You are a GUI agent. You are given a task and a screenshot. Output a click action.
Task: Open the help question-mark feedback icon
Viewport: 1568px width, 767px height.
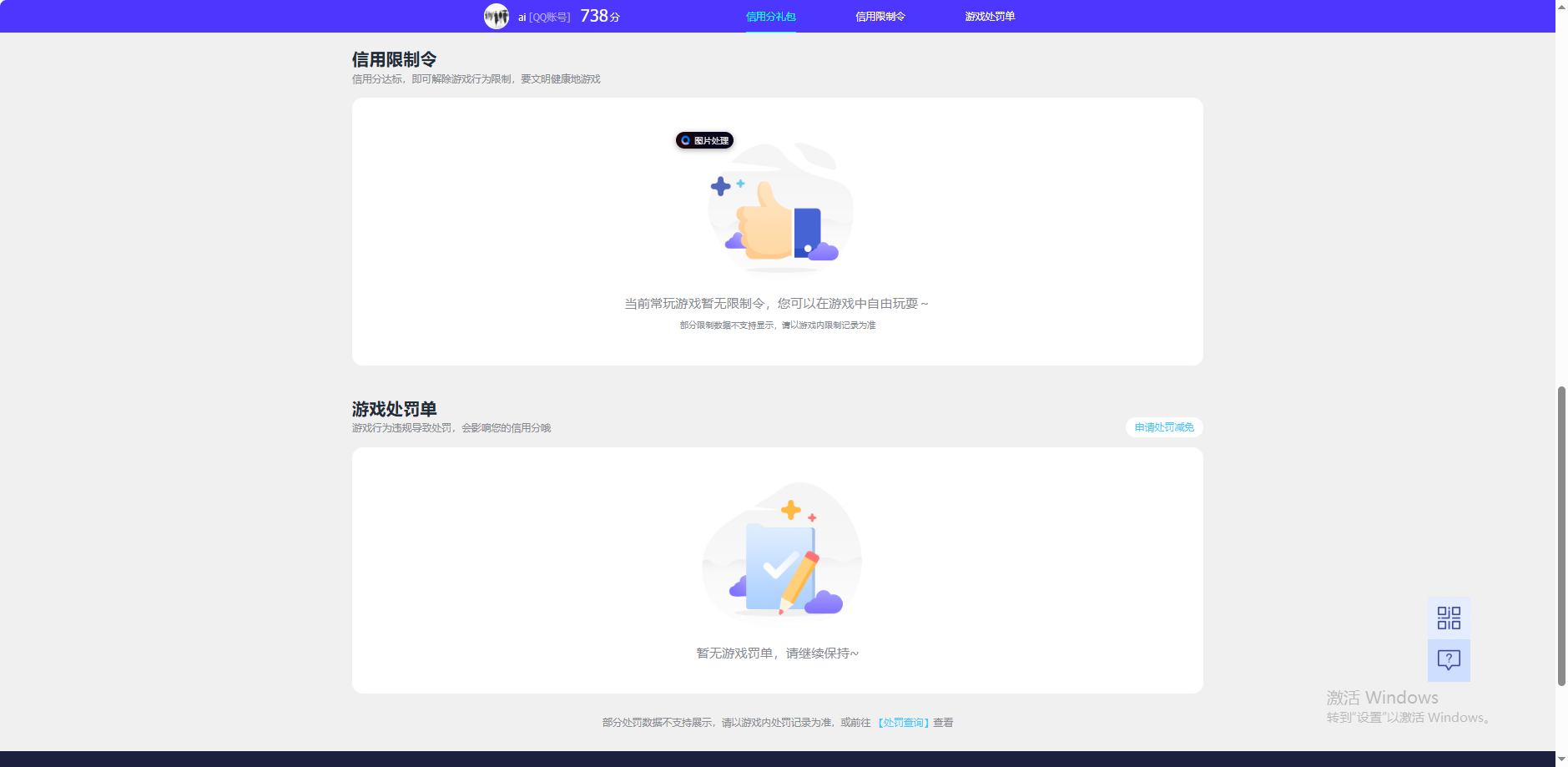[1449, 660]
